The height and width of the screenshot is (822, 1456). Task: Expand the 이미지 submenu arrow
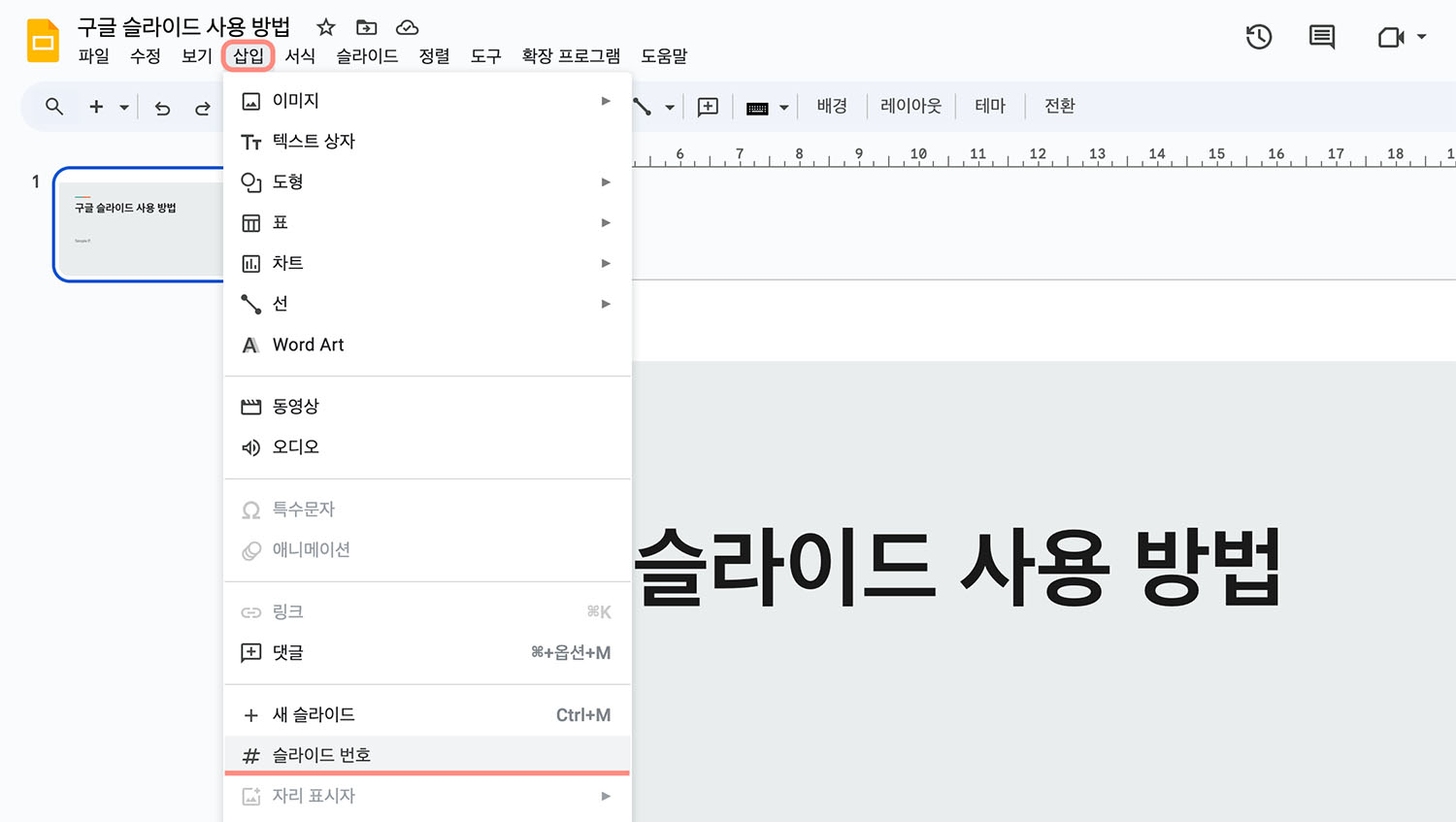click(x=606, y=101)
